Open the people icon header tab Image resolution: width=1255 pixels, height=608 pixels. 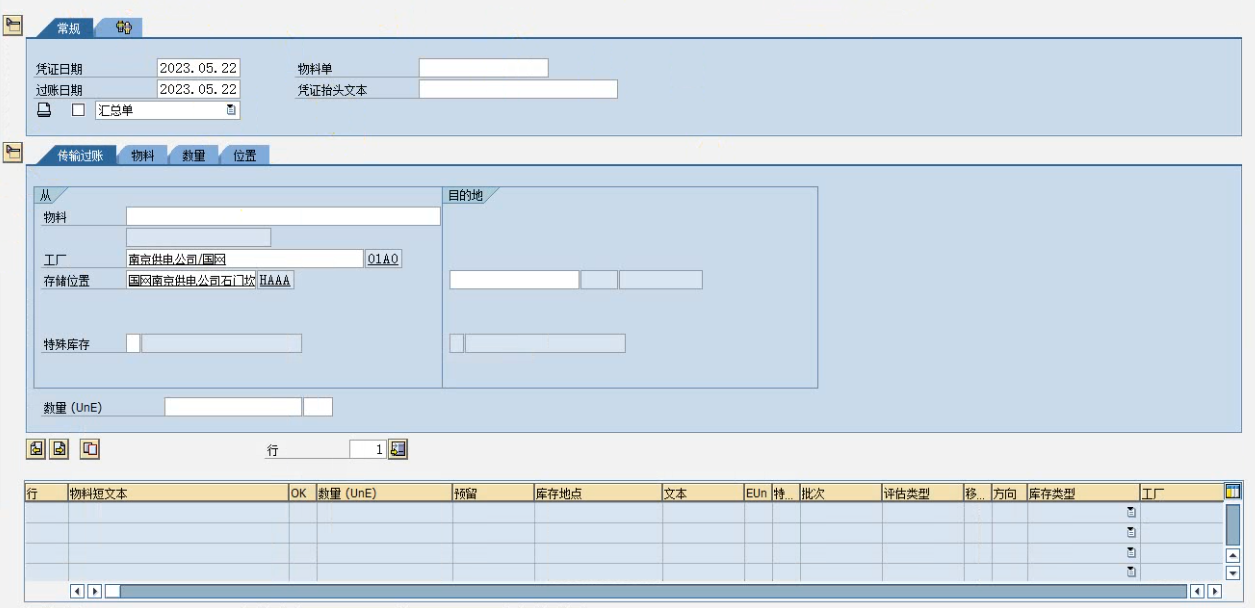tap(123, 28)
